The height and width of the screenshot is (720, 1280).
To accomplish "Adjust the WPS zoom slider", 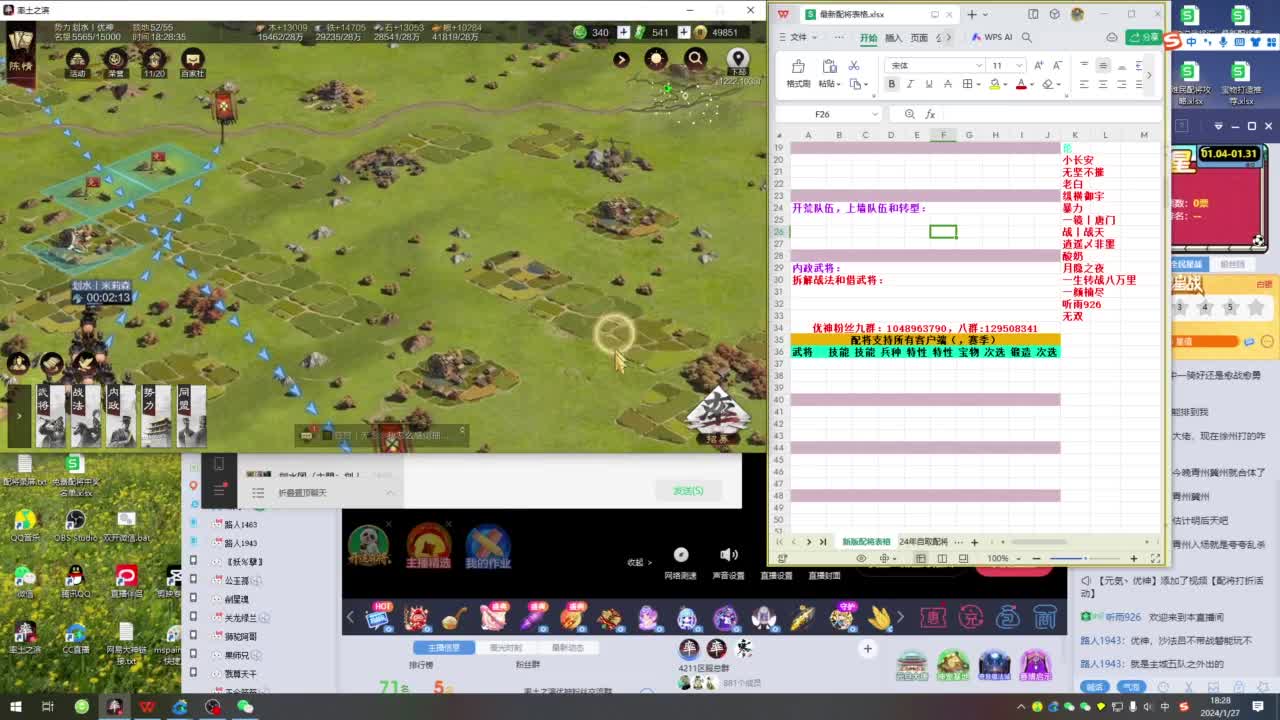I will (x=1084, y=558).
